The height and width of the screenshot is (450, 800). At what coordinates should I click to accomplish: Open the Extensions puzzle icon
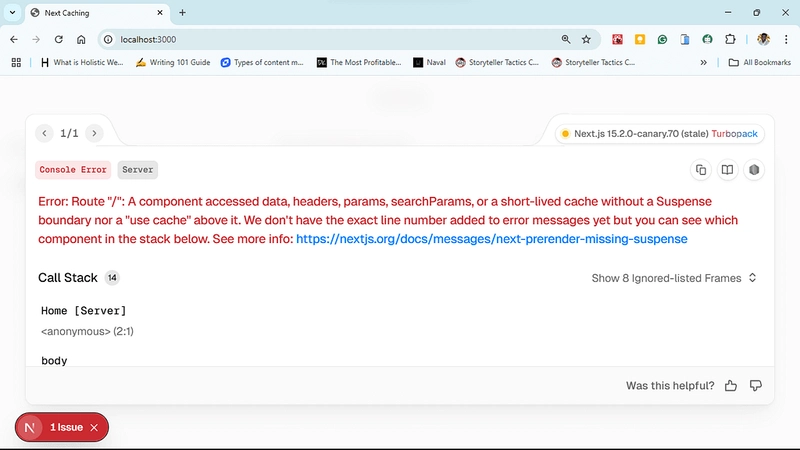click(x=730, y=39)
